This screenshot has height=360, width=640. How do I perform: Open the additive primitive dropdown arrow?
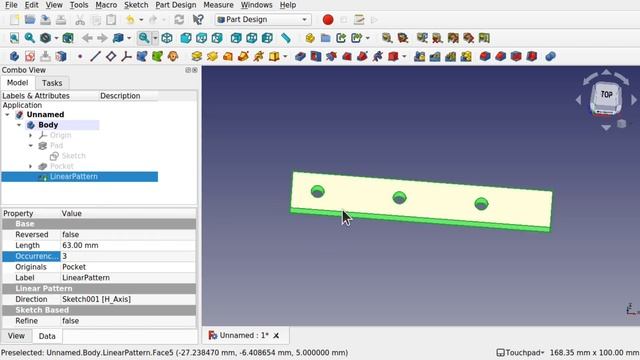pos(285,56)
